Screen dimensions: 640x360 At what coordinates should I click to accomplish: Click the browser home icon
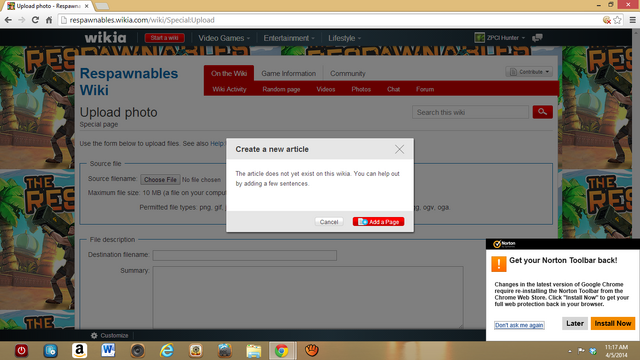[x=49, y=20]
